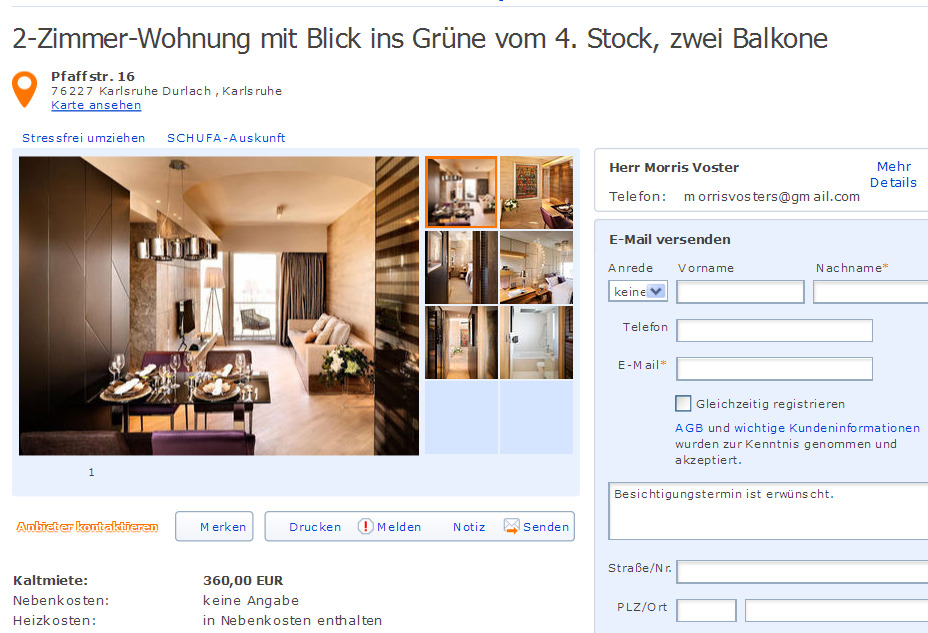The image size is (928, 633).
Task: Click the Besichtigungstermin message text area
Action: 768,511
